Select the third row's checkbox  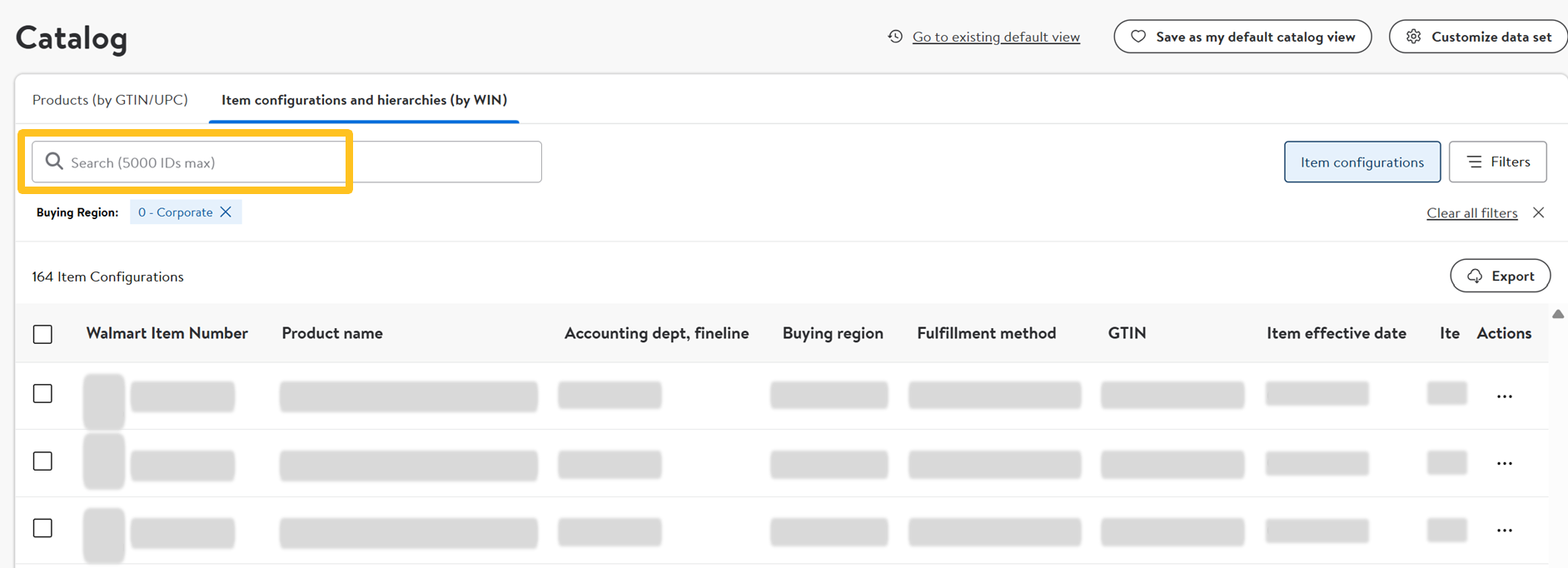pos(42,528)
